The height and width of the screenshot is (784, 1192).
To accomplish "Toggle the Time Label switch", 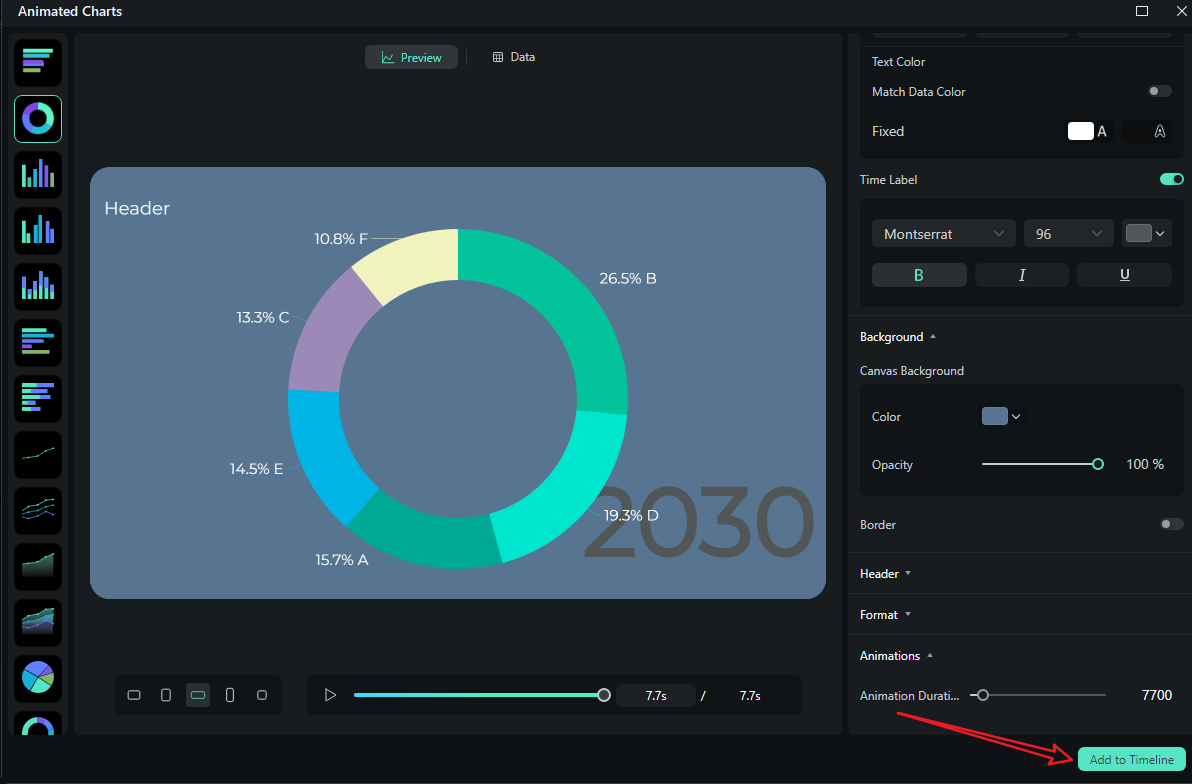I will pyautogui.click(x=1170, y=179).
